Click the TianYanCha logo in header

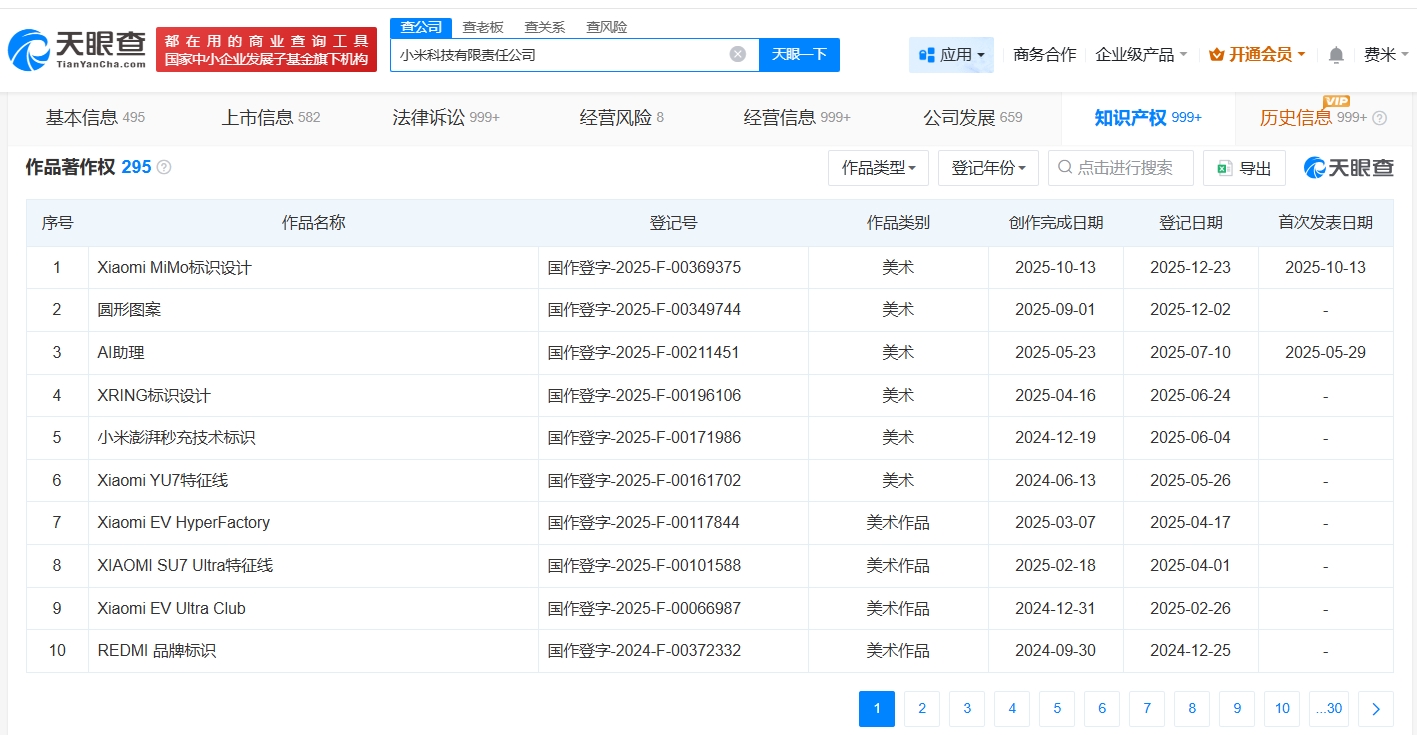tap(76, 50)
